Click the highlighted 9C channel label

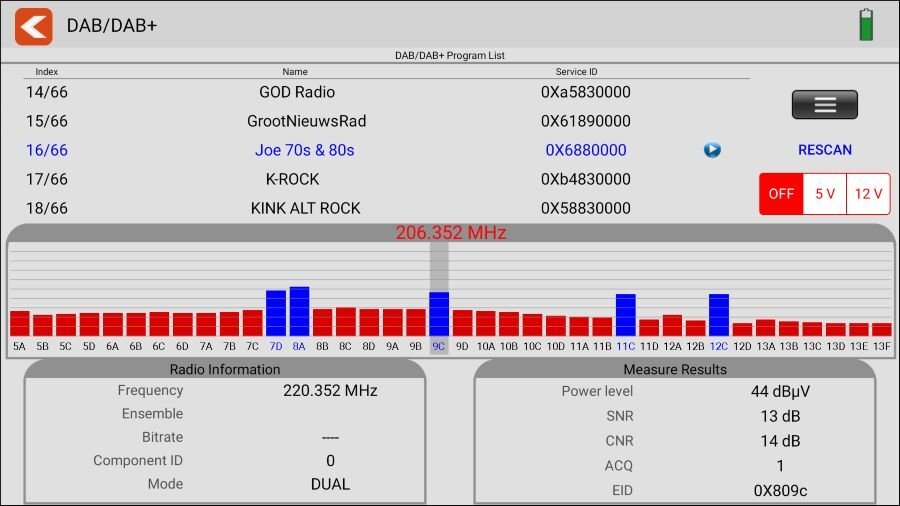[438, 347]
